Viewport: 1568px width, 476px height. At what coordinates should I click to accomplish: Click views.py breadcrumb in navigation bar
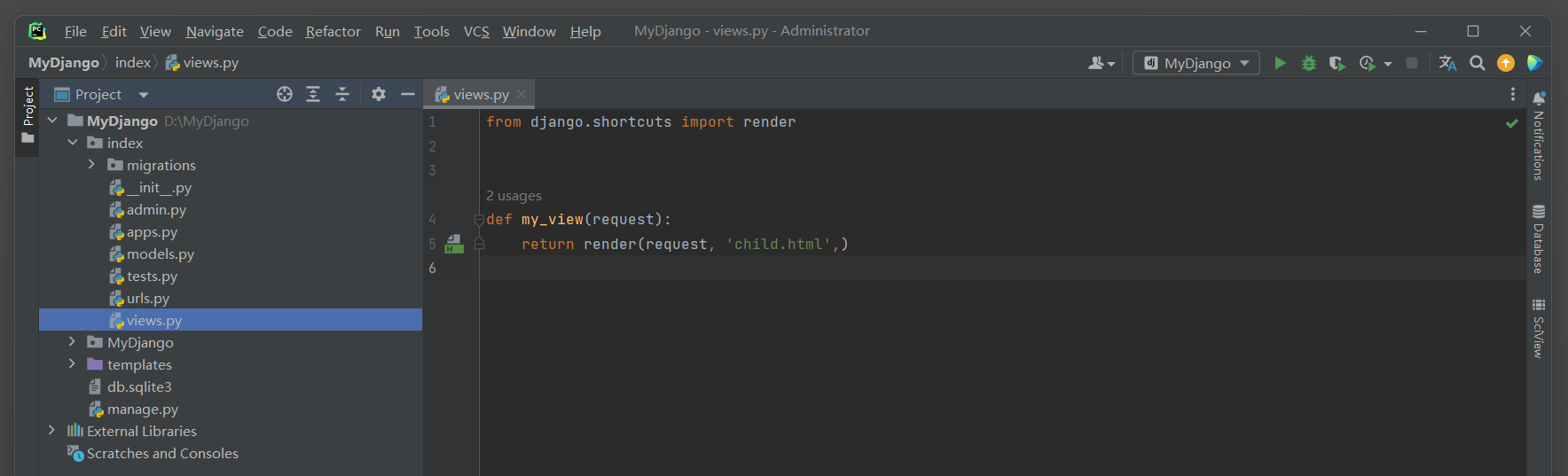point(202,63)
